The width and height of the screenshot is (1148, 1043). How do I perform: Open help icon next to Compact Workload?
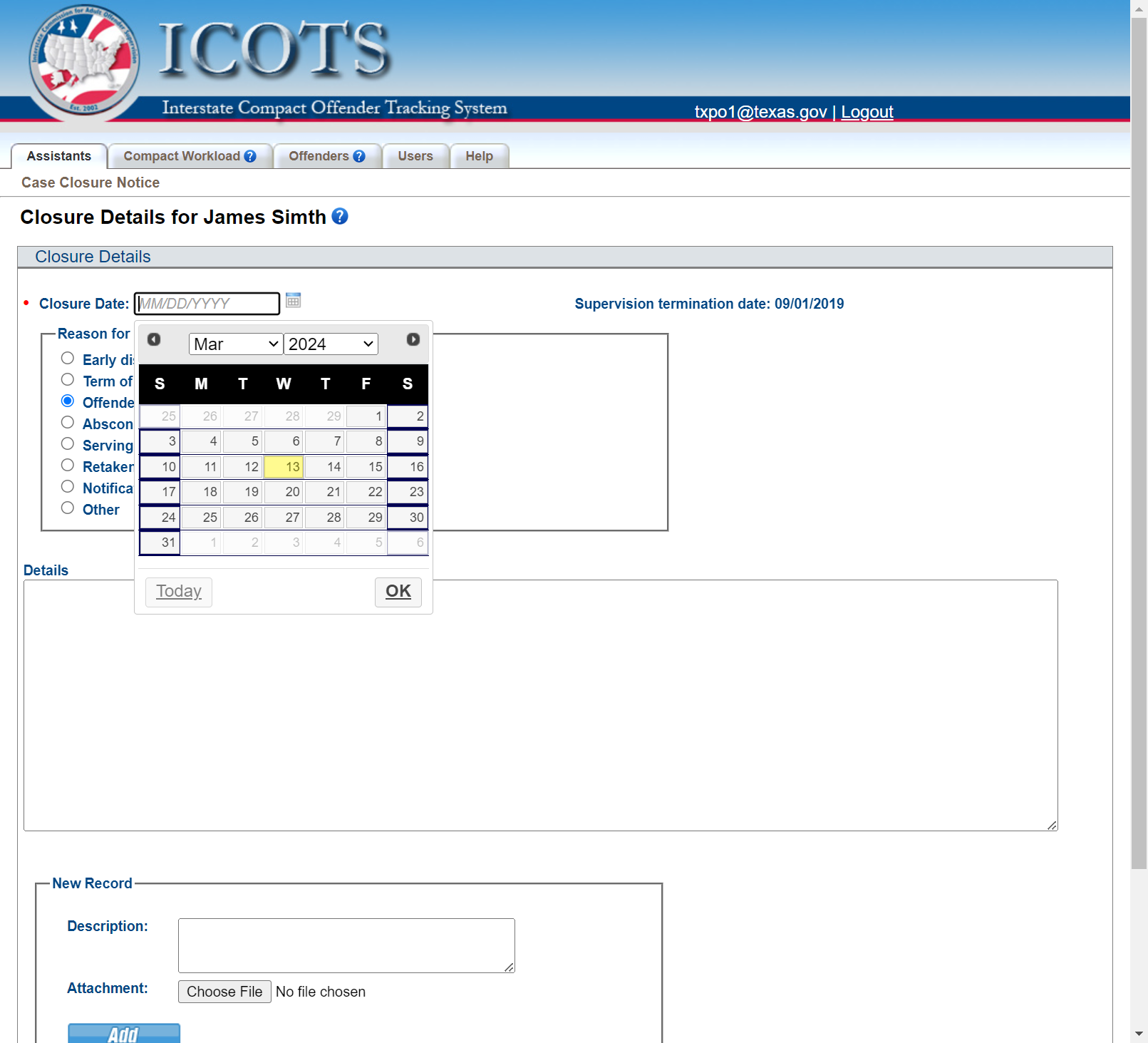[250, 156]
